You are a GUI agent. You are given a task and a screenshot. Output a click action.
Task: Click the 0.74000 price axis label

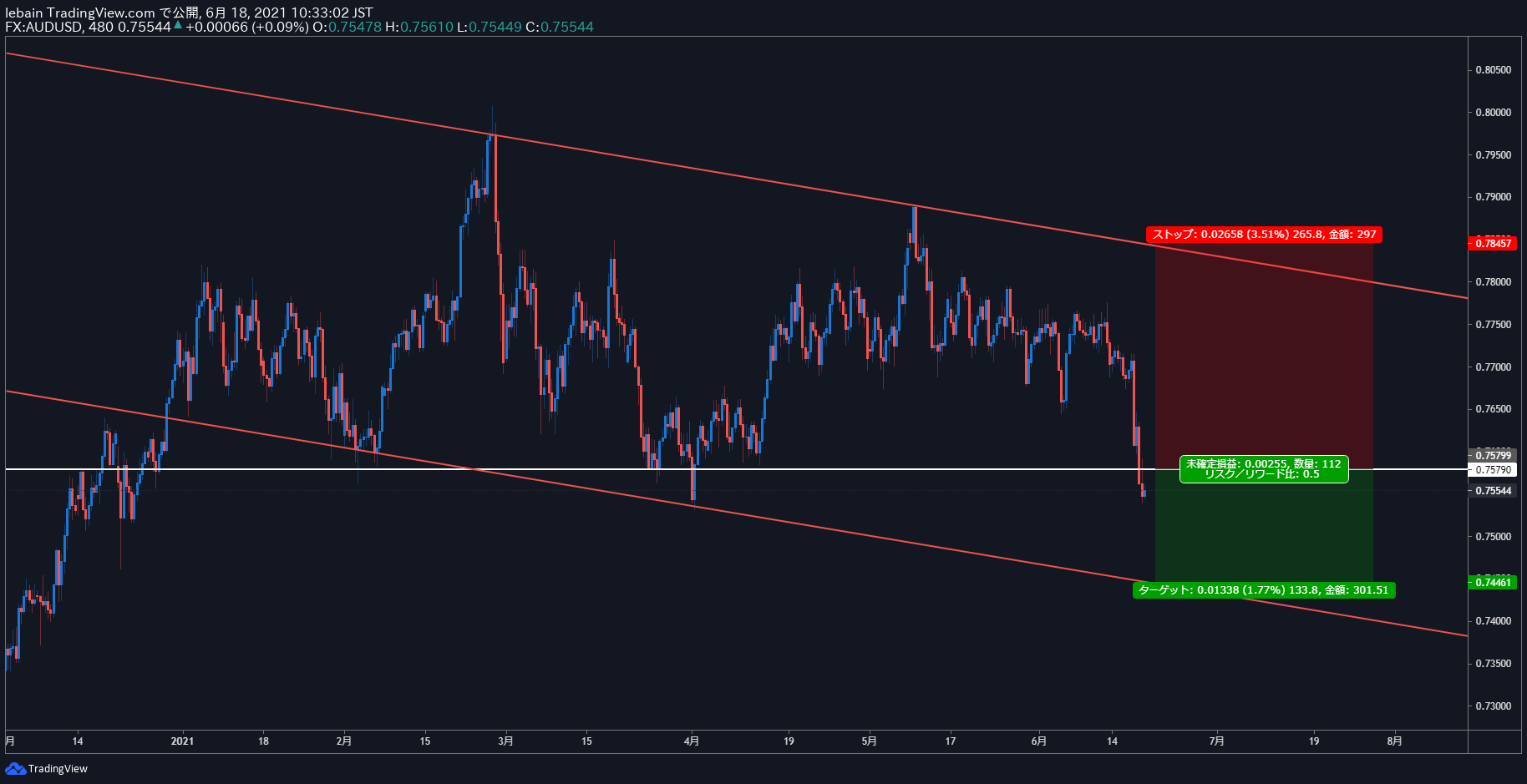tap(1493, 621)
